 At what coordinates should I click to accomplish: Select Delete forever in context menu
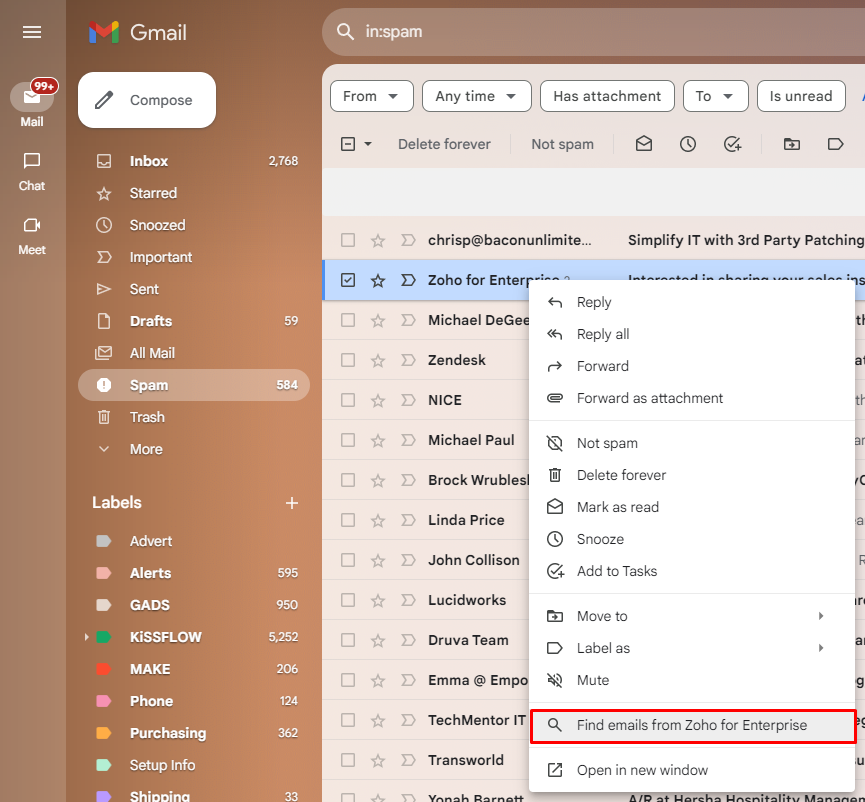pyautogui.click(x=692, y=475)
